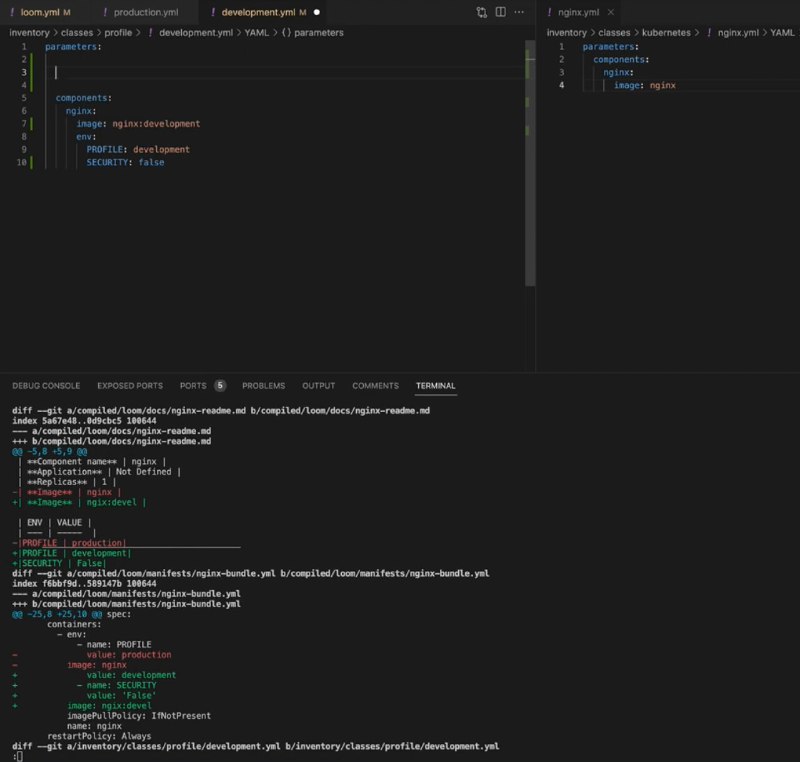
Task: Focus the nginx.yml tab in right editor
Action: click(x=579, y=12)
